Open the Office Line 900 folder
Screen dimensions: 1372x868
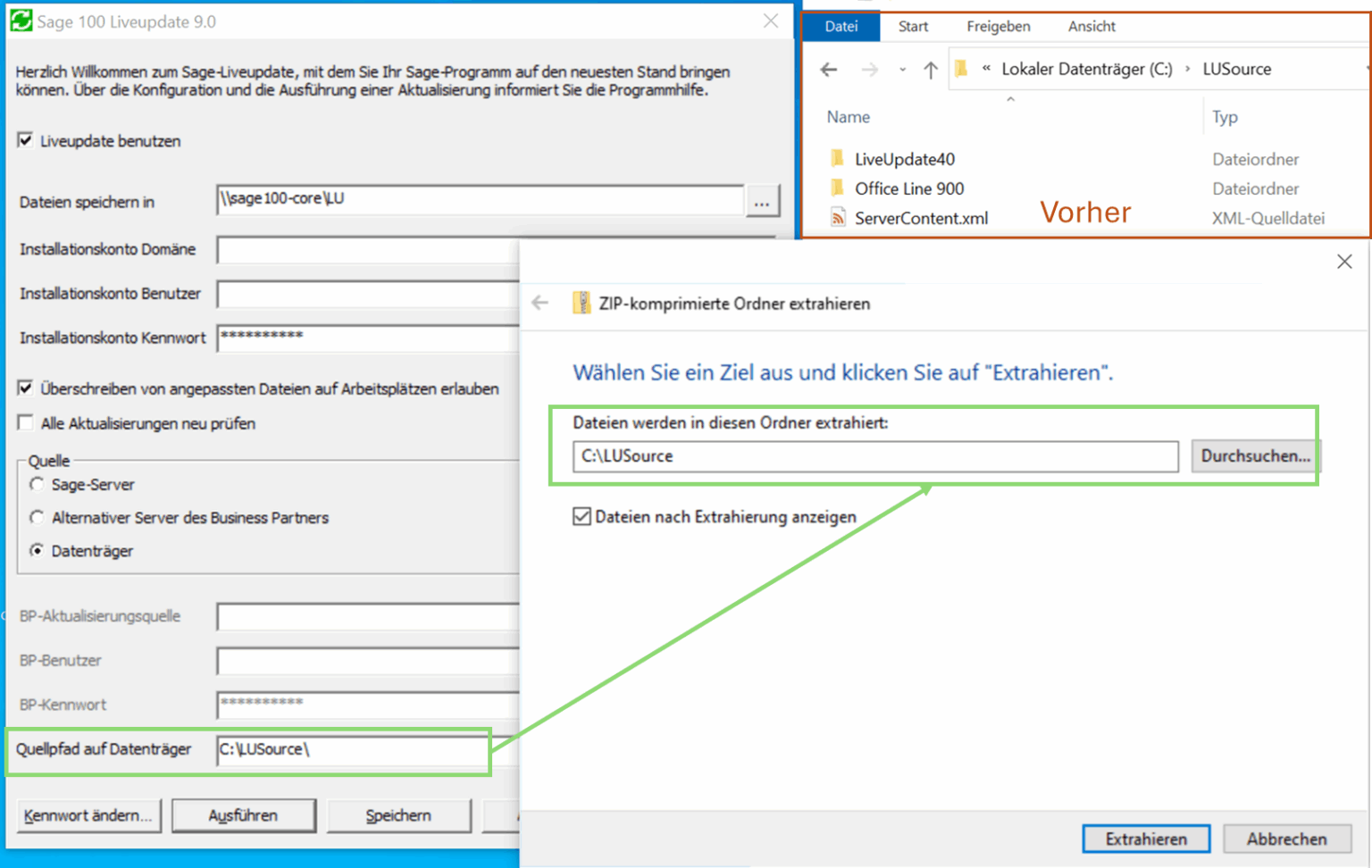tap(909, 188)
